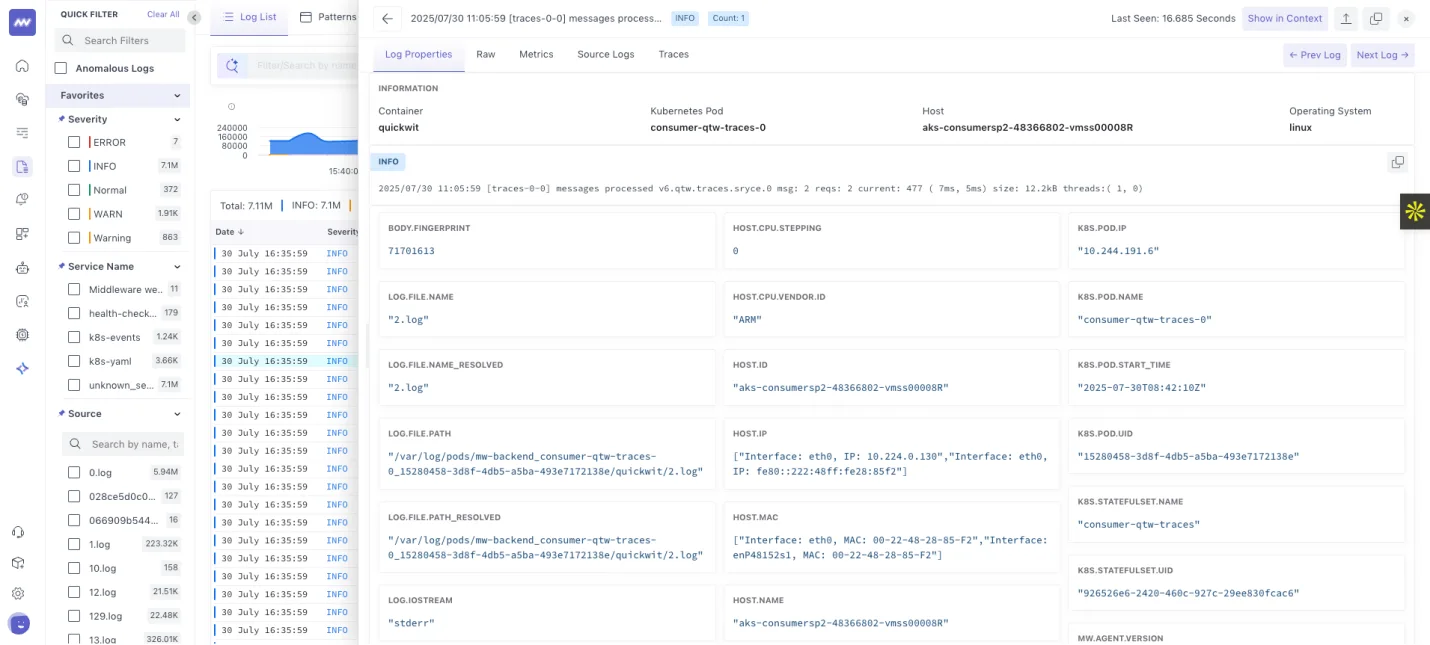Check the 0.log source filter
The width and height of the screenshot is (1430, 645).
click(74, 472)
